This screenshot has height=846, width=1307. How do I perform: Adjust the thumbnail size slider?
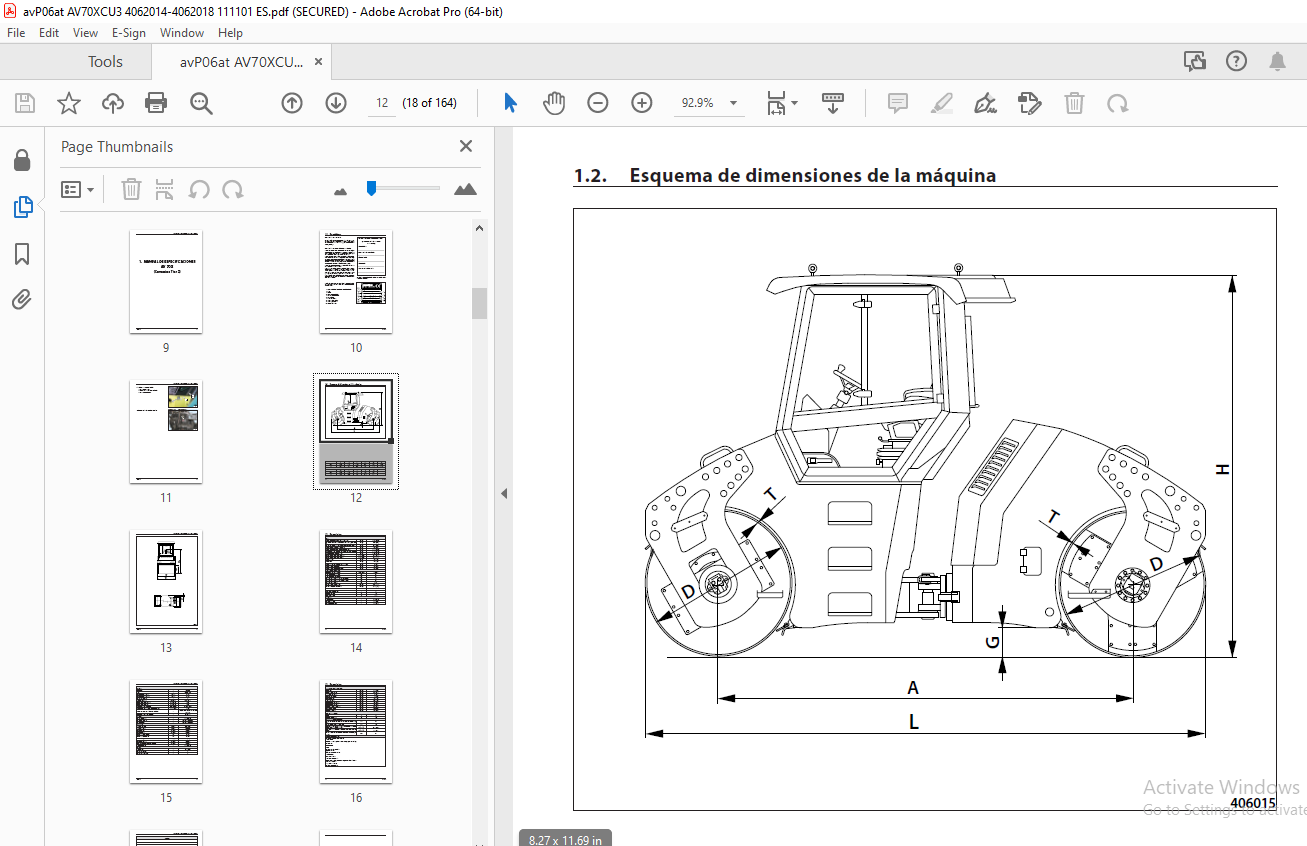pyautogui.click(x=371, y=188)
